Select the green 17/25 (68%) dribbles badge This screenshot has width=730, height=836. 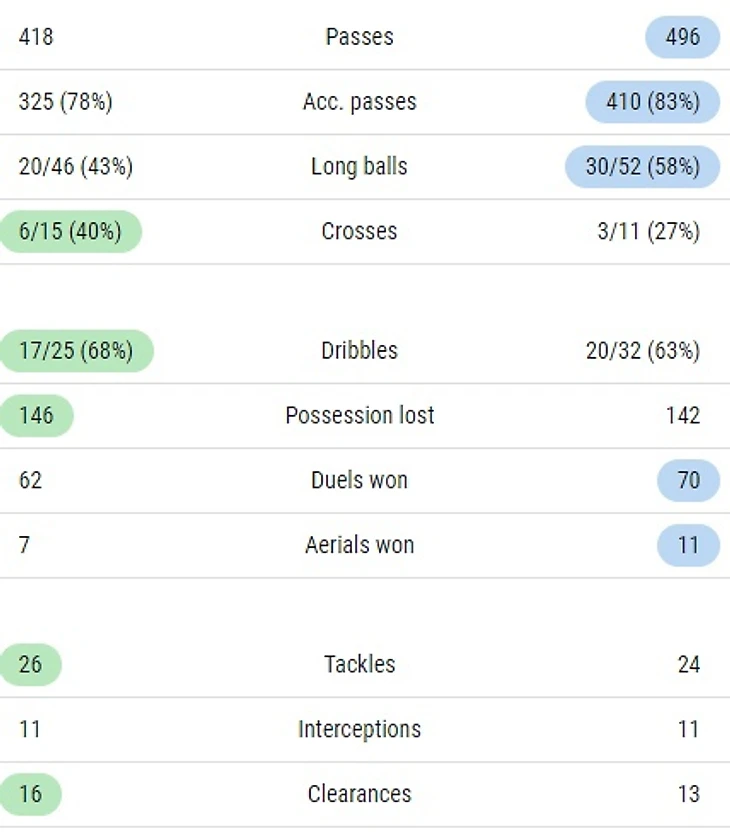pos(76,351)
